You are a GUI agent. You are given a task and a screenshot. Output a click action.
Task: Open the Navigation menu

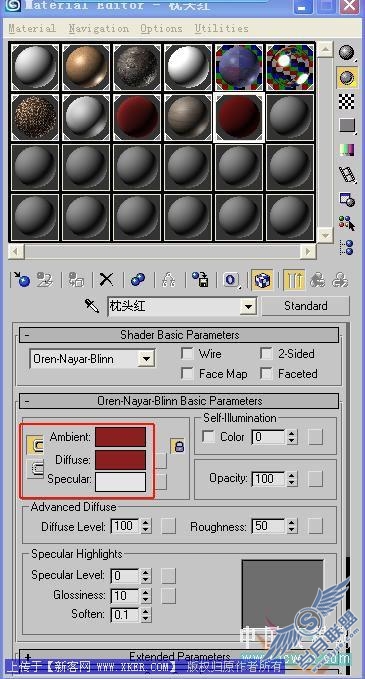[98, 29]
